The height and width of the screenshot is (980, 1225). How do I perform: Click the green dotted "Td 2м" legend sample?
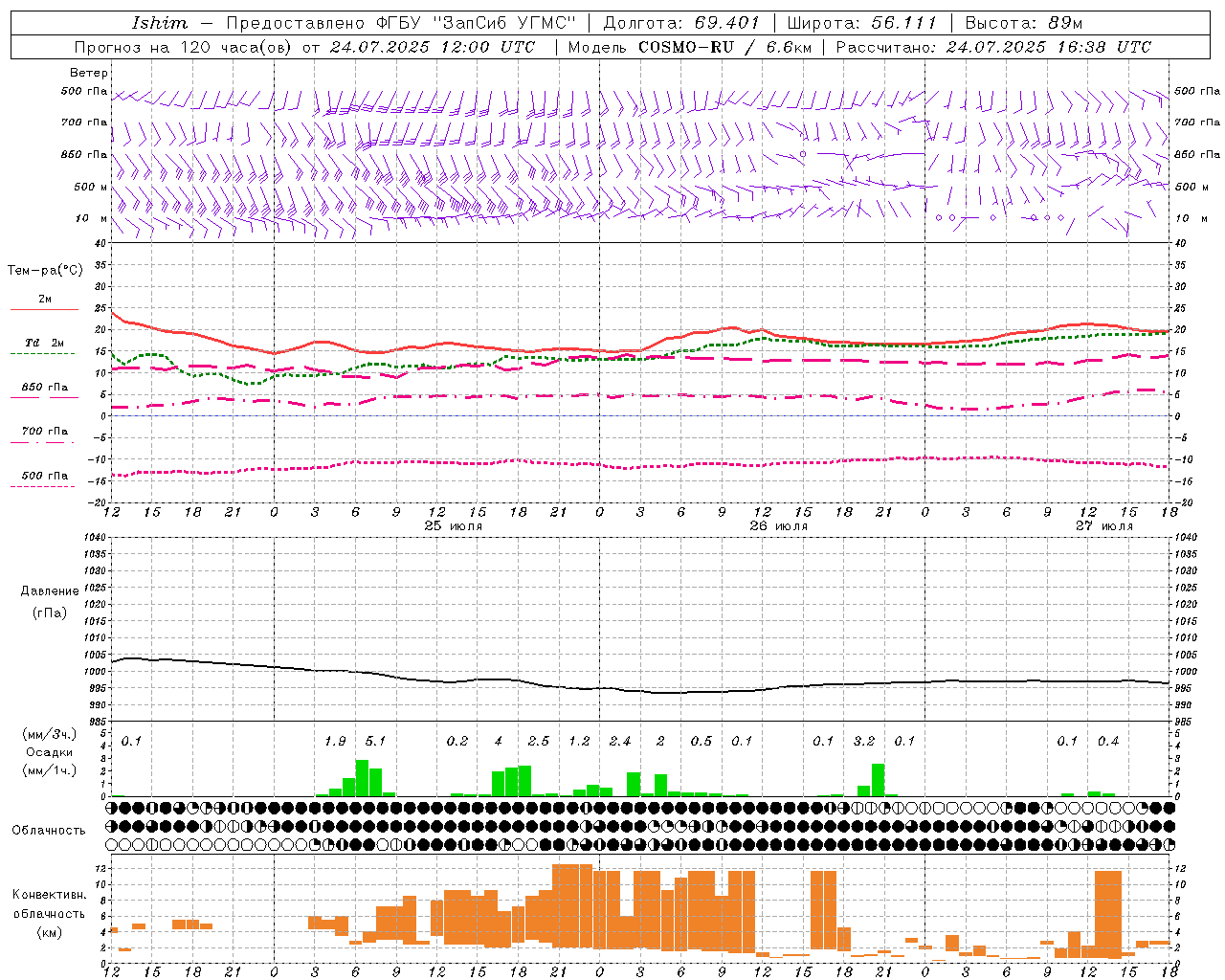tap(42, 354)
